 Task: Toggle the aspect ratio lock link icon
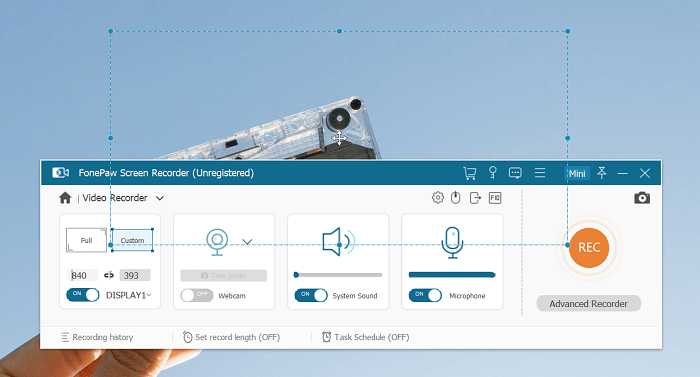pyautogui.click(x=108, y=275)
